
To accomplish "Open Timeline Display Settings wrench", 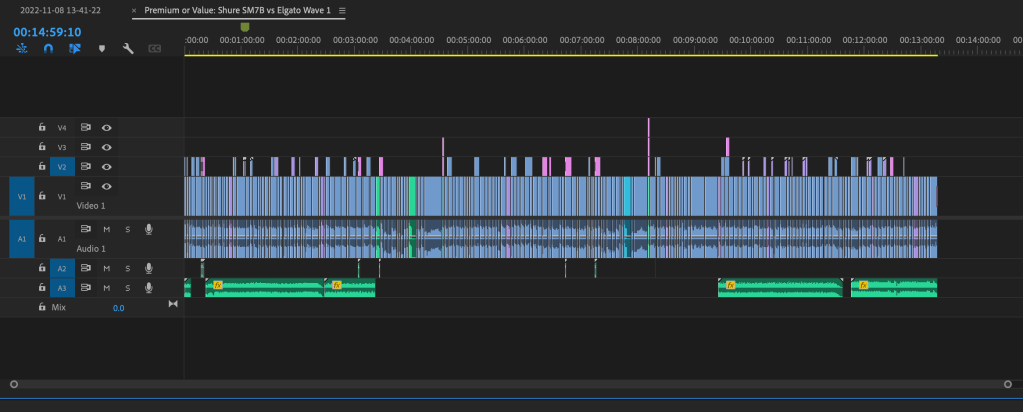I will pos(128,48).
